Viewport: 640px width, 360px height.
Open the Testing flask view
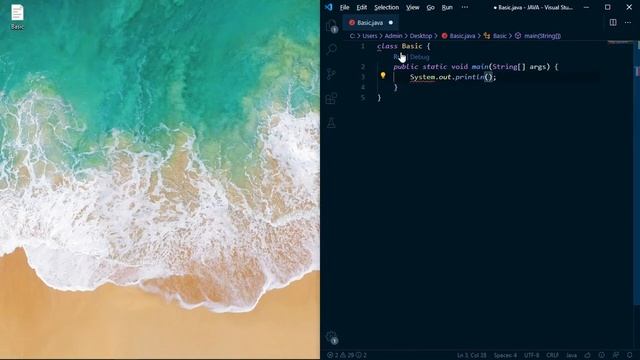click(331, 122)
